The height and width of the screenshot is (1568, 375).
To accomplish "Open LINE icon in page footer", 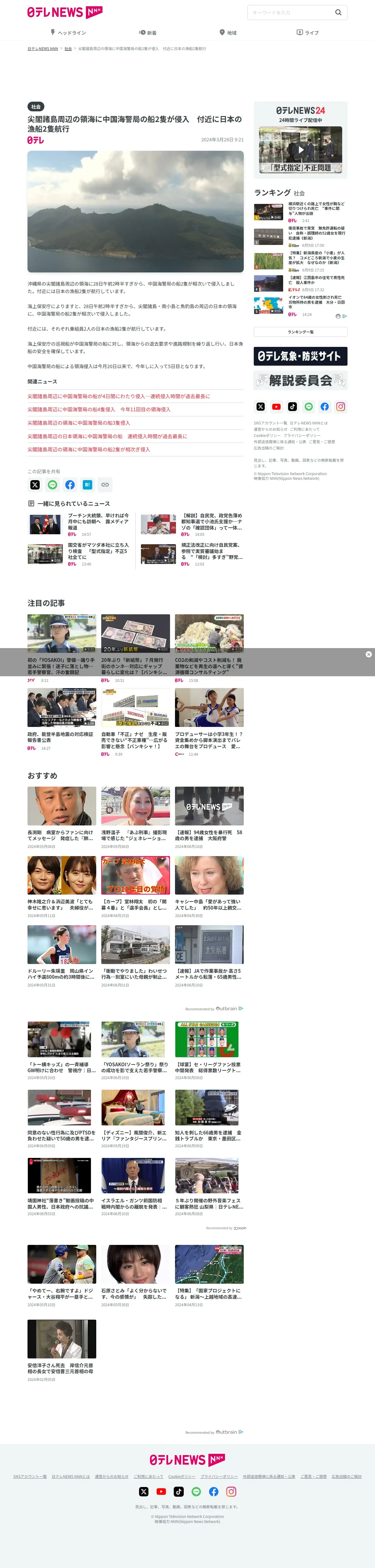I will pos(196,1491).
